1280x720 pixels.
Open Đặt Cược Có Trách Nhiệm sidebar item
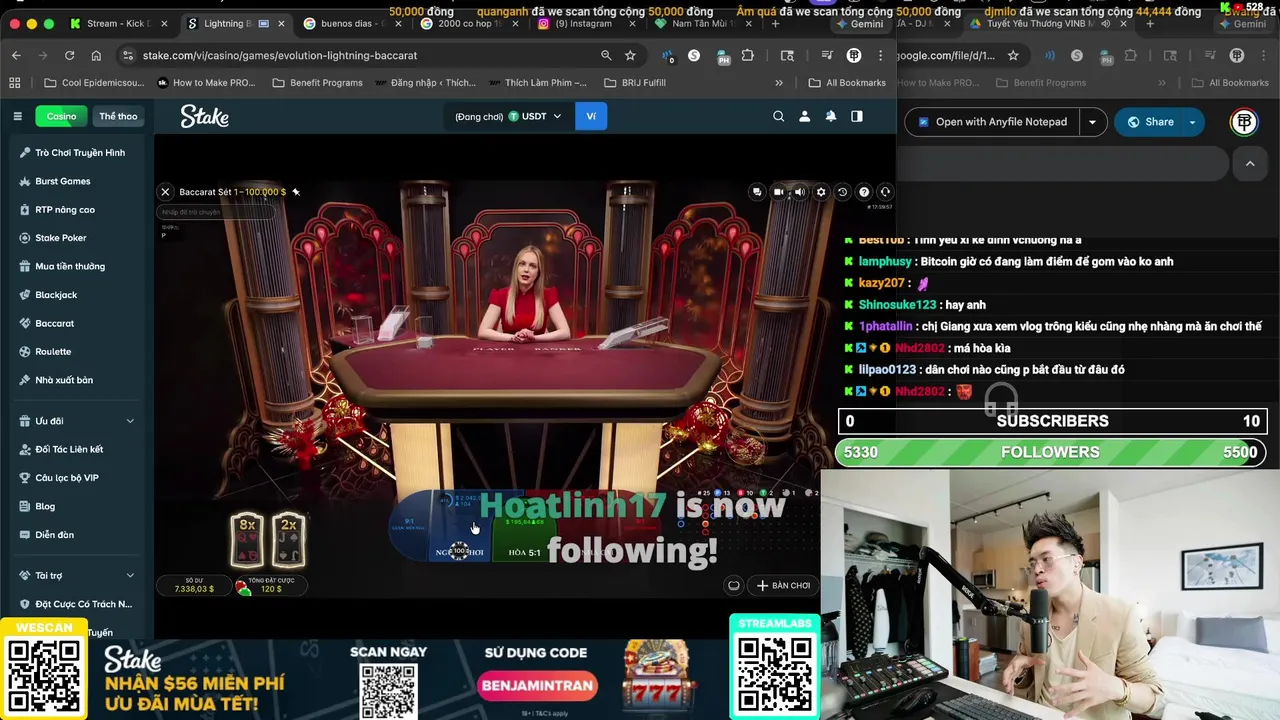[x=75, y=604]
